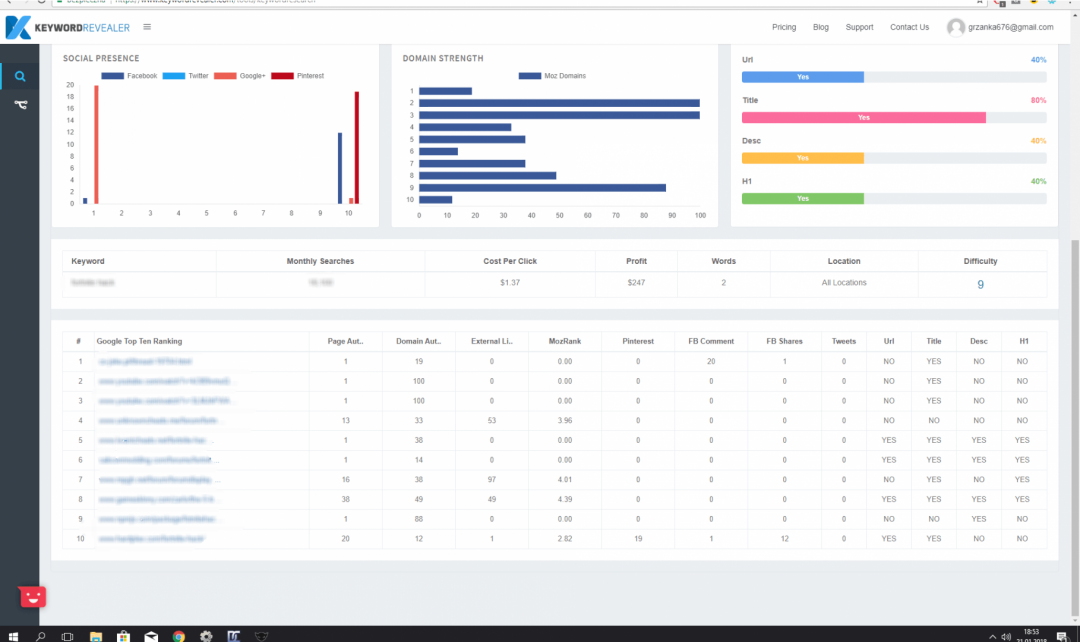This screenshot has height=642, width=1080.
Task: Click the Windows Start button
Action: click(13, 635)
